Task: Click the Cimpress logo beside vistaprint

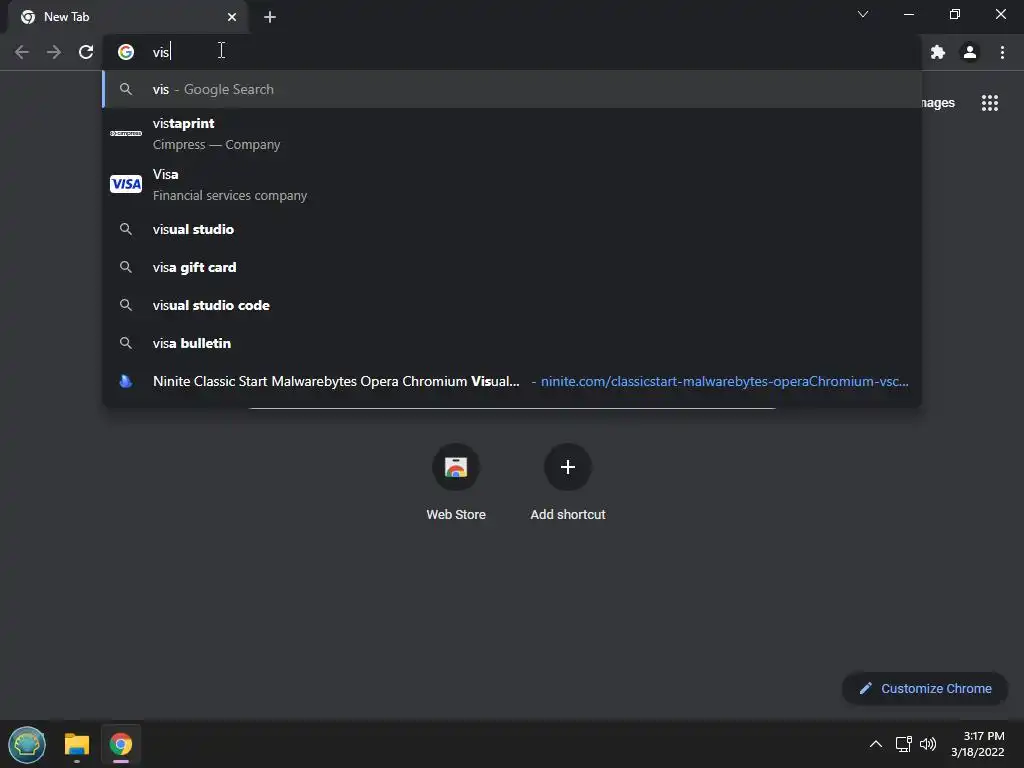Action: (126, 133)
